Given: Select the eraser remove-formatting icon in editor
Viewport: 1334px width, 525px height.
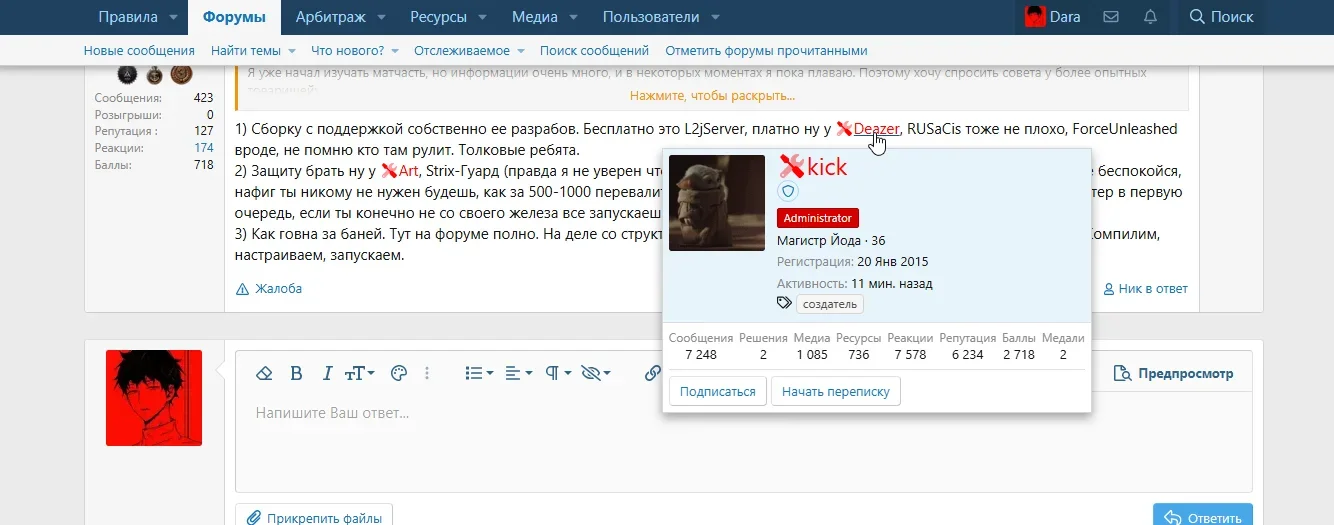Looking at the screenshot, I should pyautogui.click(x=264, y=373).
